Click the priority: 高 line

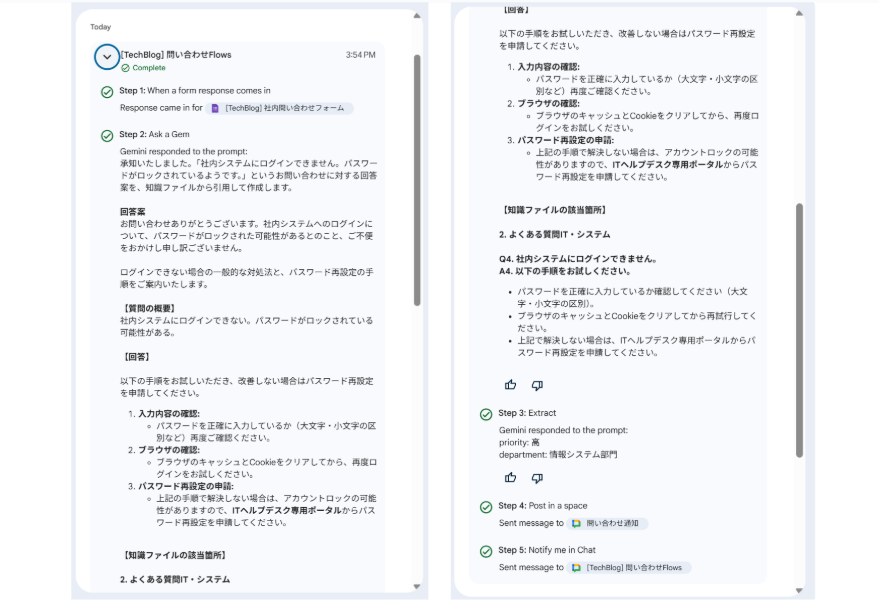coord(520,442)
